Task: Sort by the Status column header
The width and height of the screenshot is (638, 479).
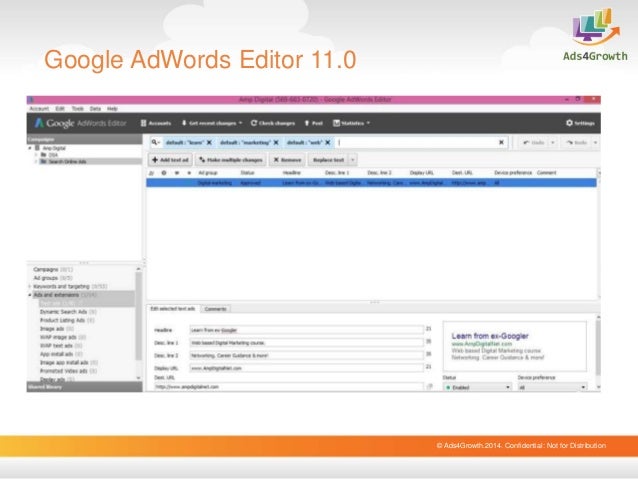Action: pos(247,173)
